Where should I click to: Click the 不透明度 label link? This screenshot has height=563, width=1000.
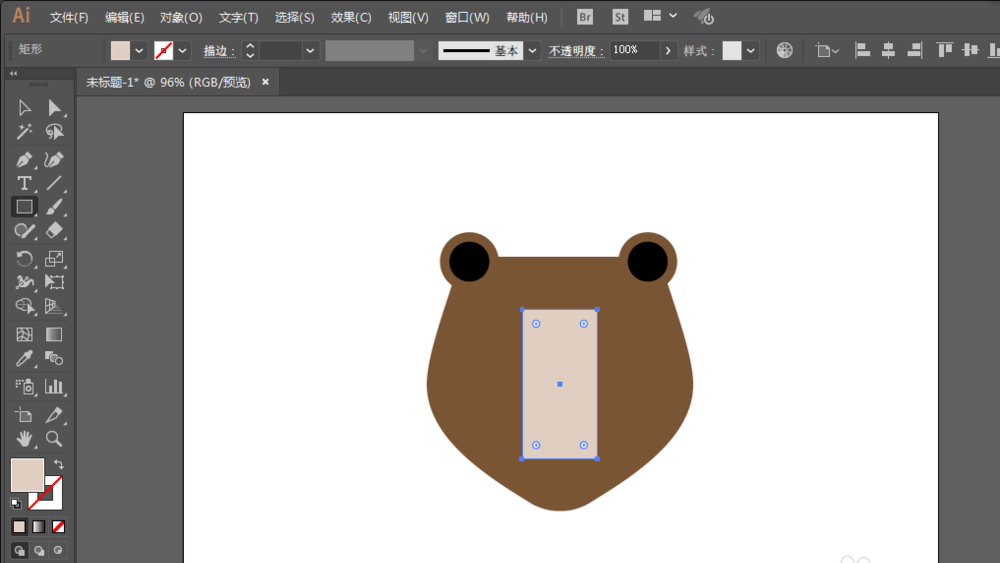pyautogui.click(x=577, y=50)
